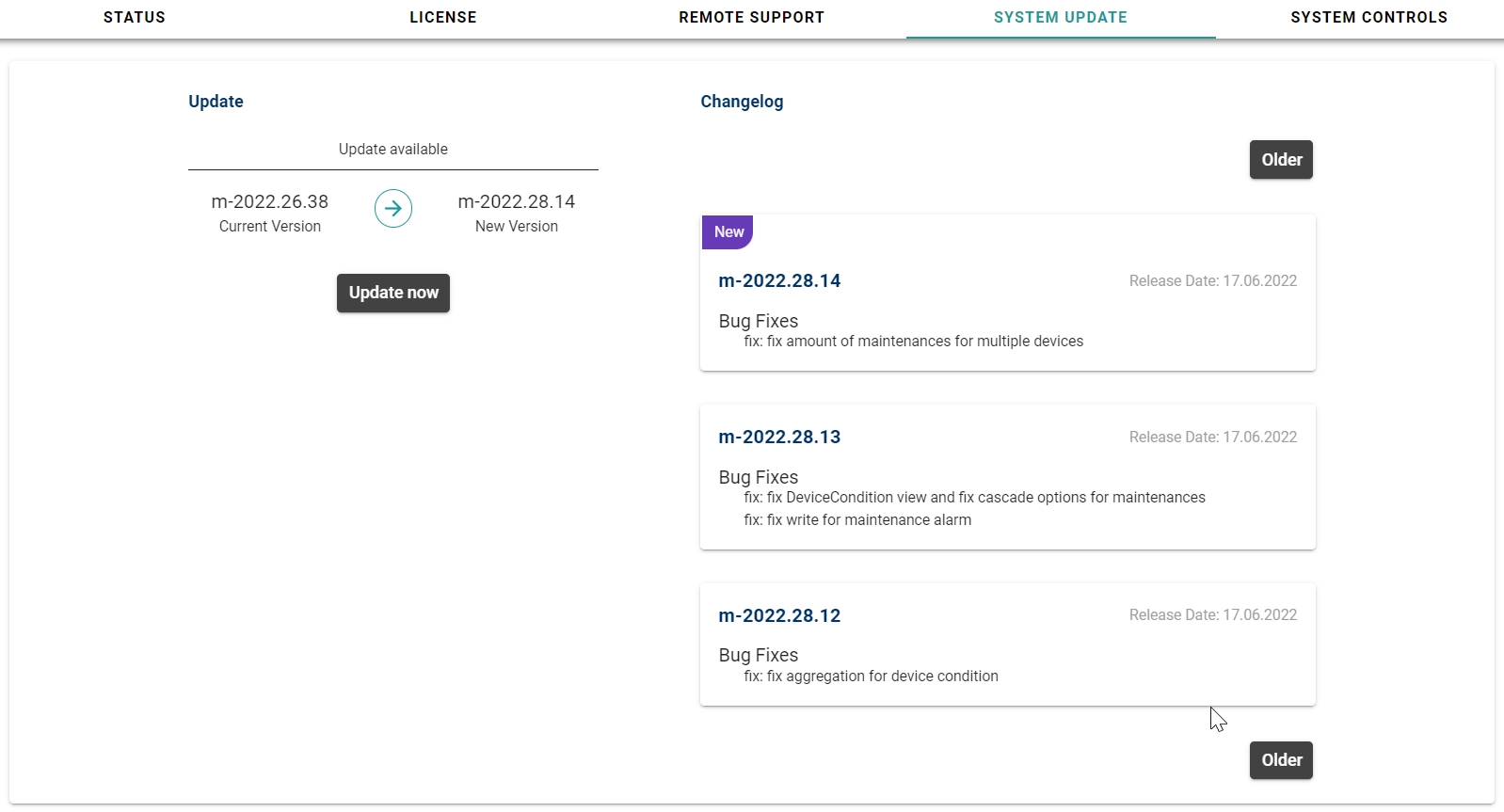Click the 'Update available' status text
This screenshot has height=812, width=1504.
392,150
